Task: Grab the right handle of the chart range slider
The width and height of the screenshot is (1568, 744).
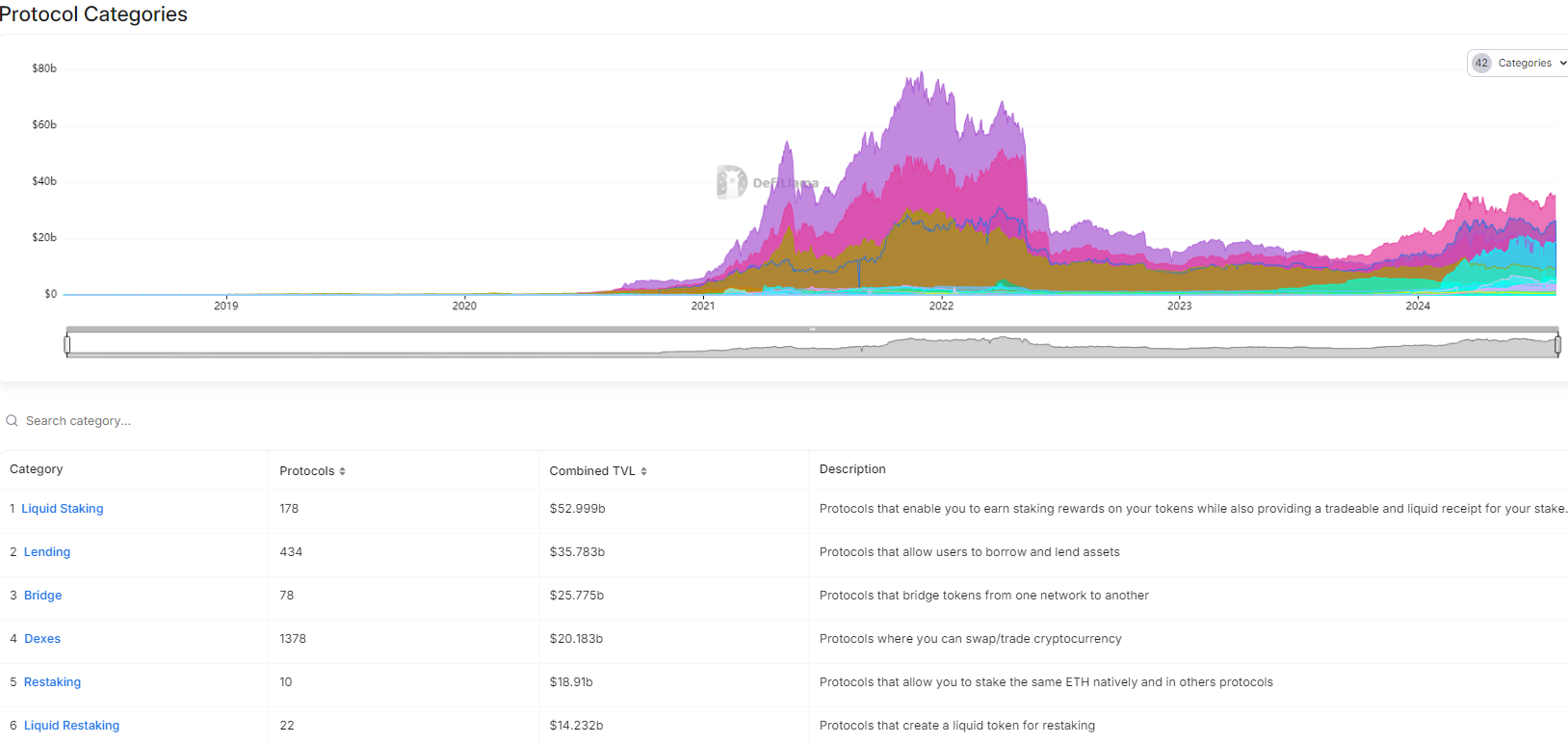Action: 1557,344
